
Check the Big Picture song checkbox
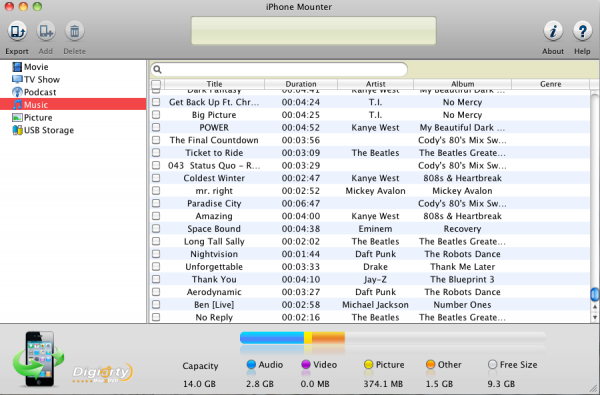coord(156,115)
